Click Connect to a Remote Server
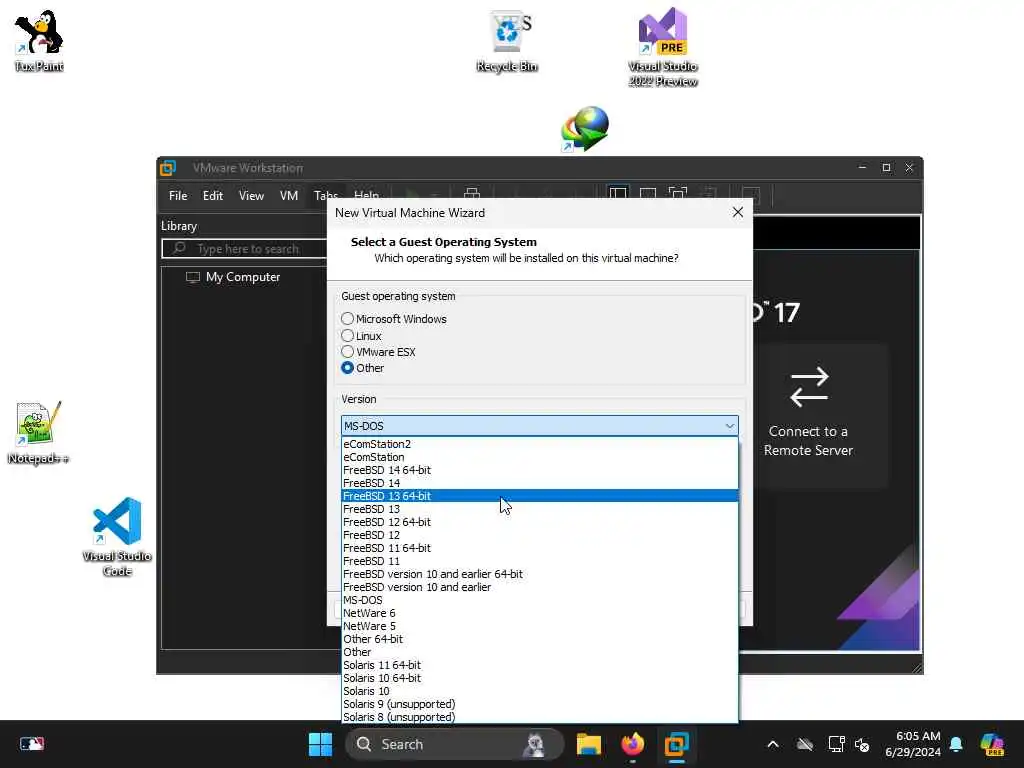The height and width of the screenshot is (768, 1024). click(808, 415)
